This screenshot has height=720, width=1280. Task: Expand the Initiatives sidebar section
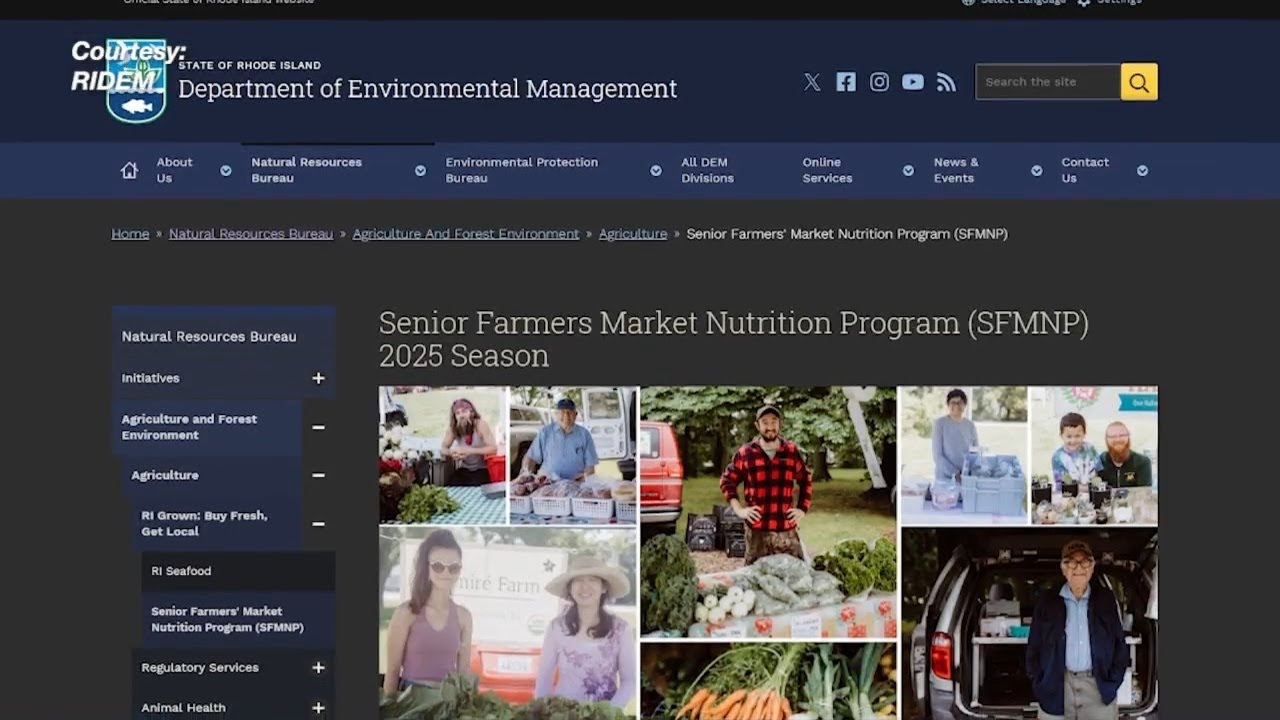(318, 378)
